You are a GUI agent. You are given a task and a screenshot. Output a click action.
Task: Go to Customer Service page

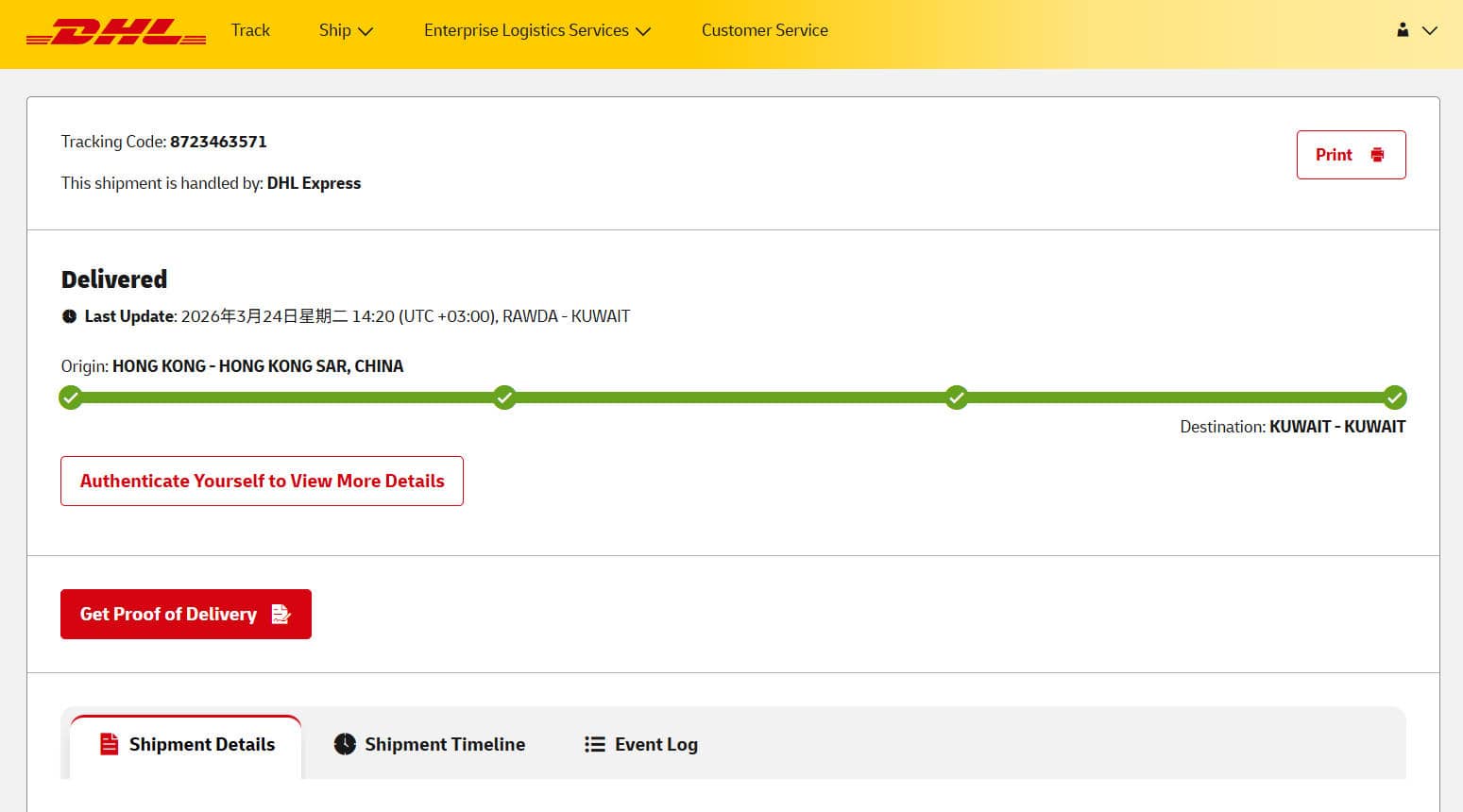764,30
